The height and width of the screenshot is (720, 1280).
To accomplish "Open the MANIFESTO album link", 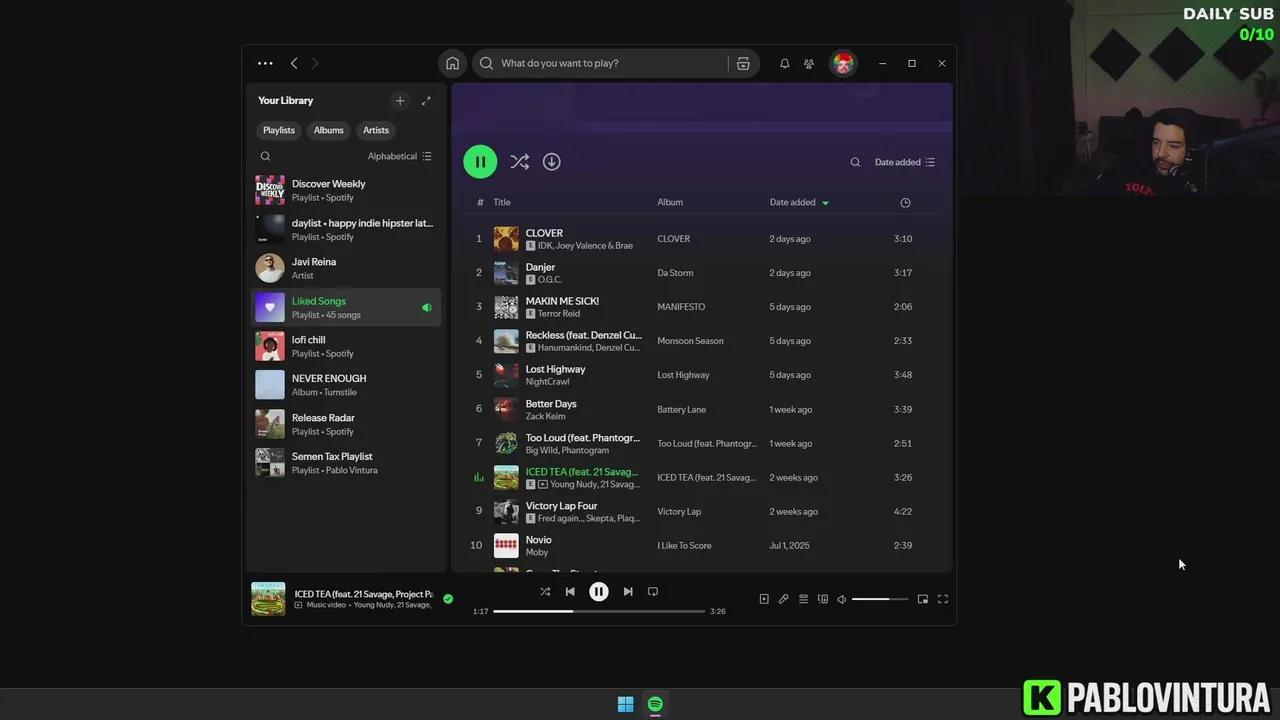I will 681,307.
